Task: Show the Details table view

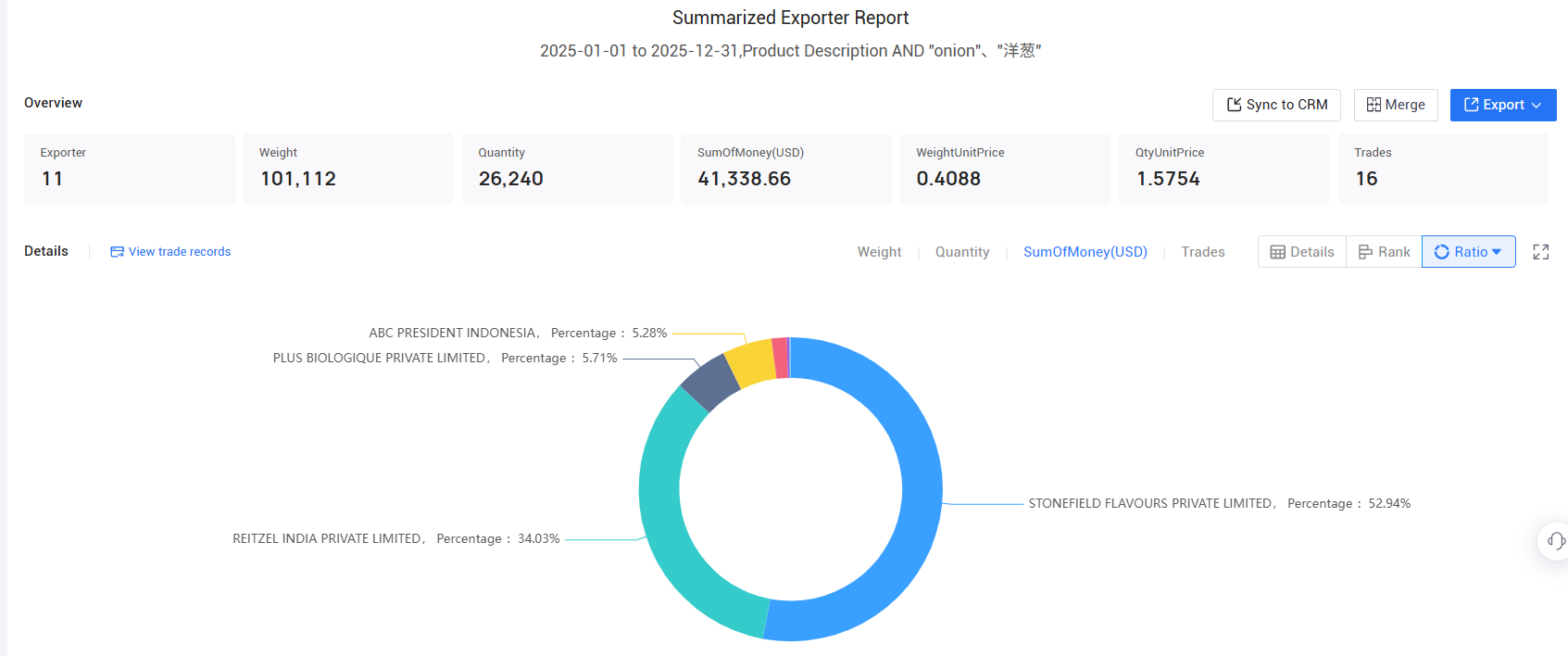Action: click(x=1302, y=252)
